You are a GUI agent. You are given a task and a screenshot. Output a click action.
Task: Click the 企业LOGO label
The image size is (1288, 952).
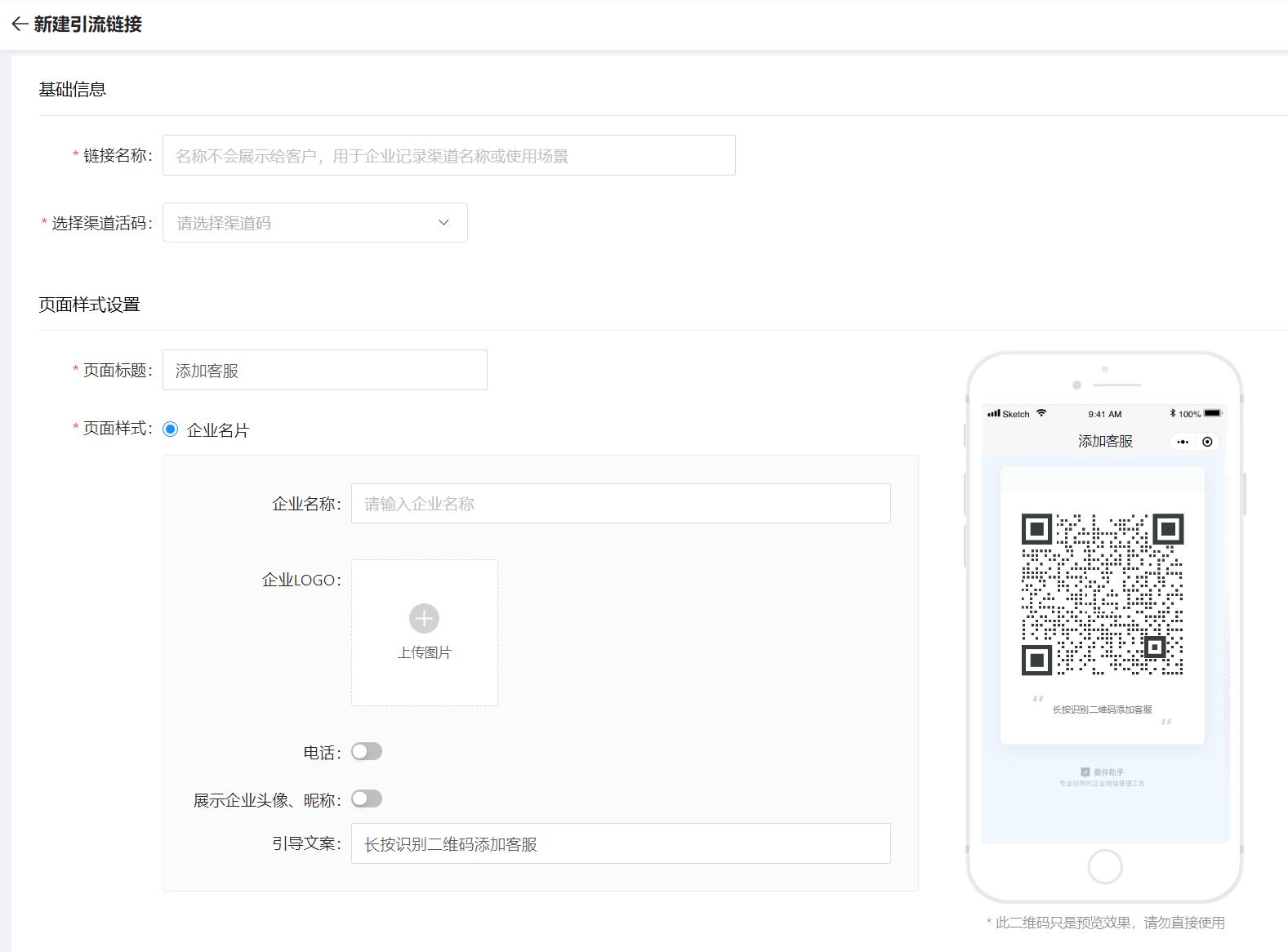click(301, 580)
